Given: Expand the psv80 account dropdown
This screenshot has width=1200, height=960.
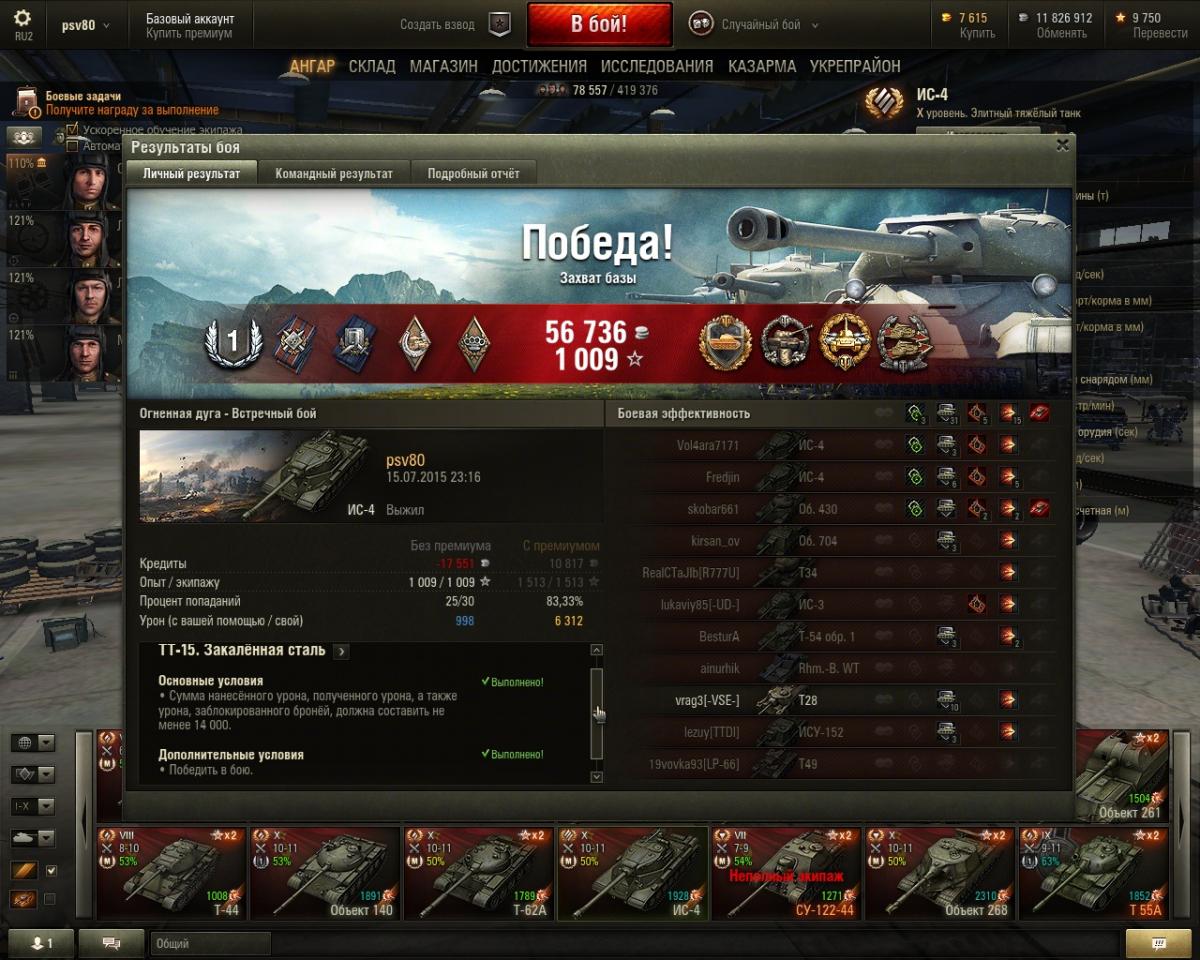Looking at the screenshot, I should click(85, 25).
